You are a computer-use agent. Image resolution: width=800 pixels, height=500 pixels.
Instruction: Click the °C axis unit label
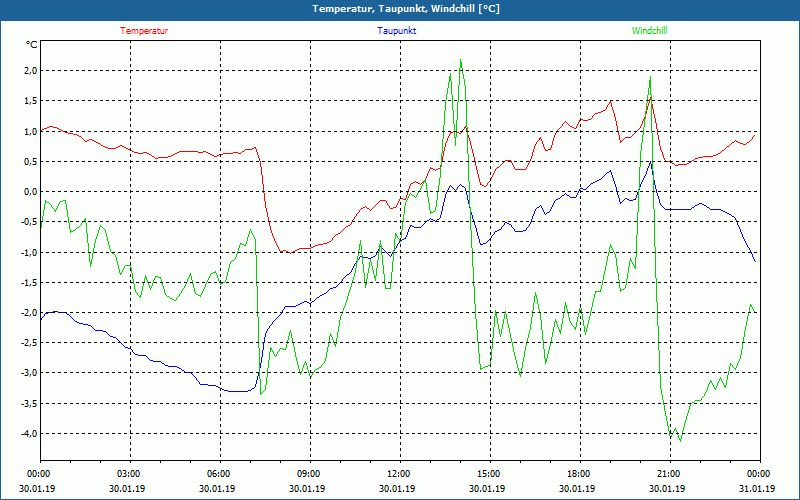tap(32, 45)
